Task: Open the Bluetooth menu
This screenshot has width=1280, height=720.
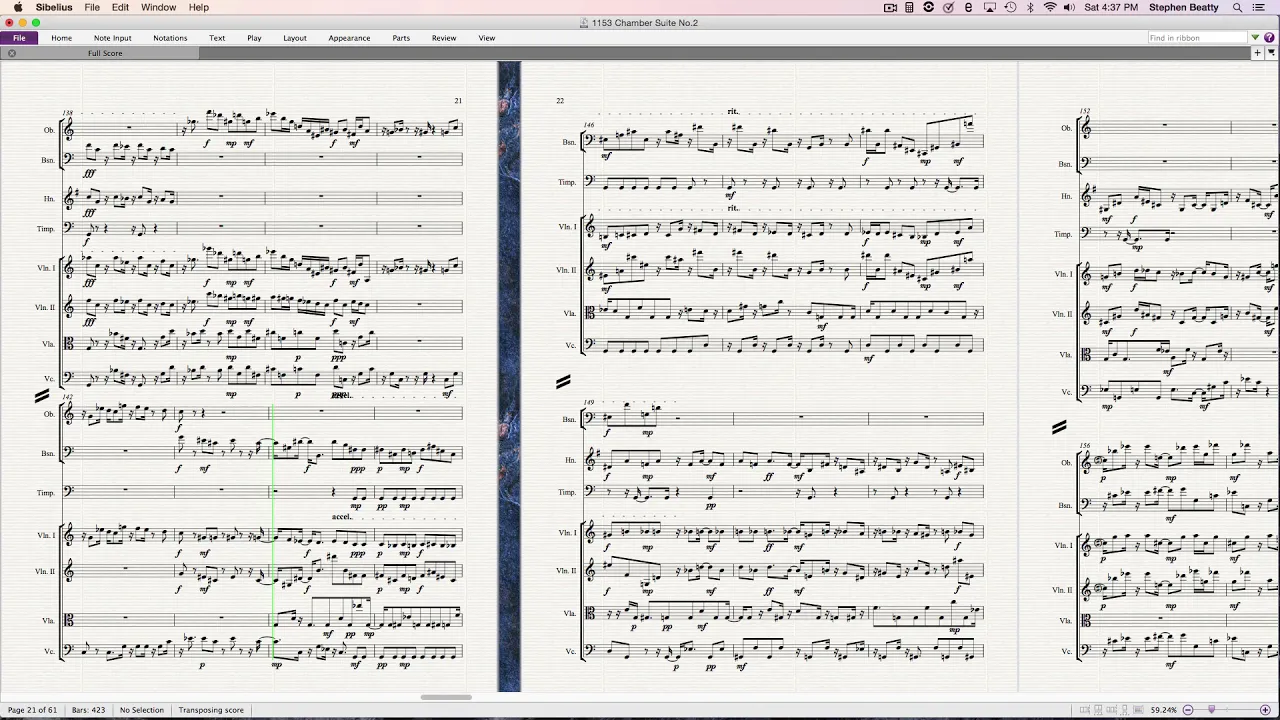Action: (1030, 7)
